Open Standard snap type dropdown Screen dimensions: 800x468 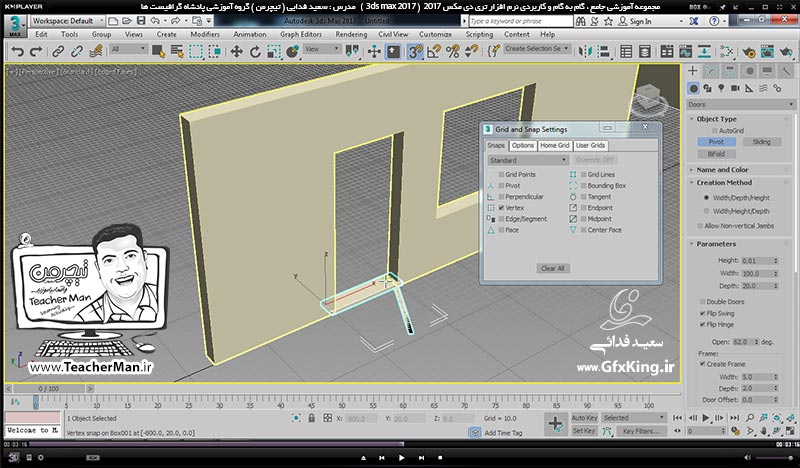[528, 160]
